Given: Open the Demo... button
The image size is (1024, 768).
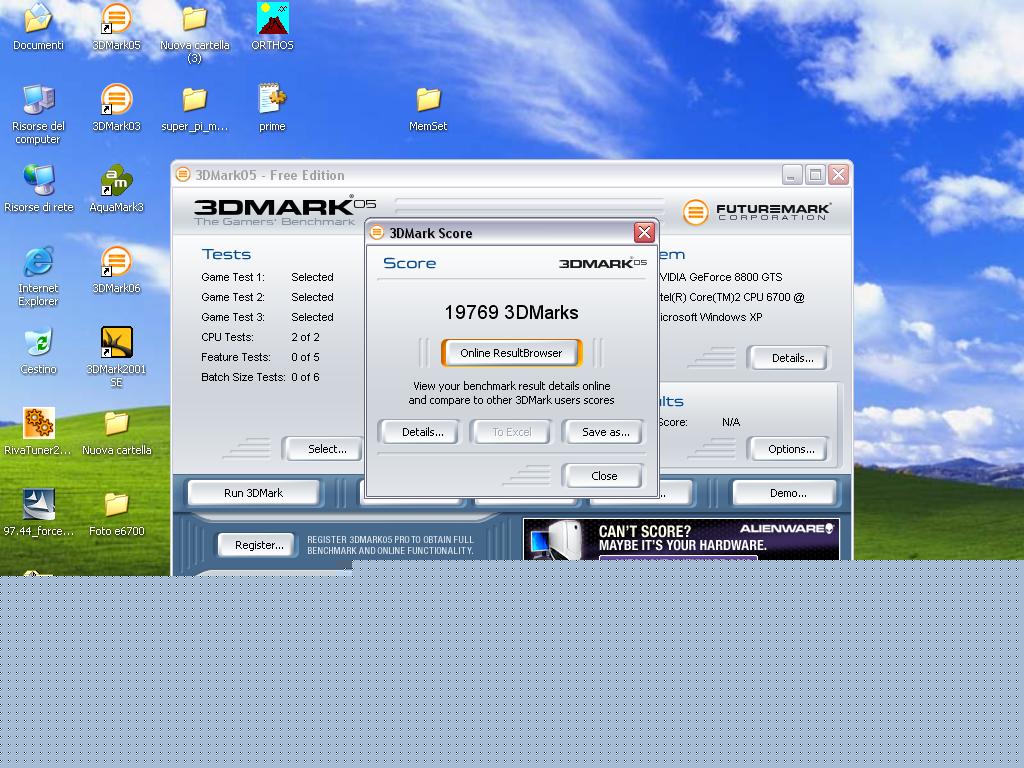Looking at the screenshot, I should (x=787, y=493).
